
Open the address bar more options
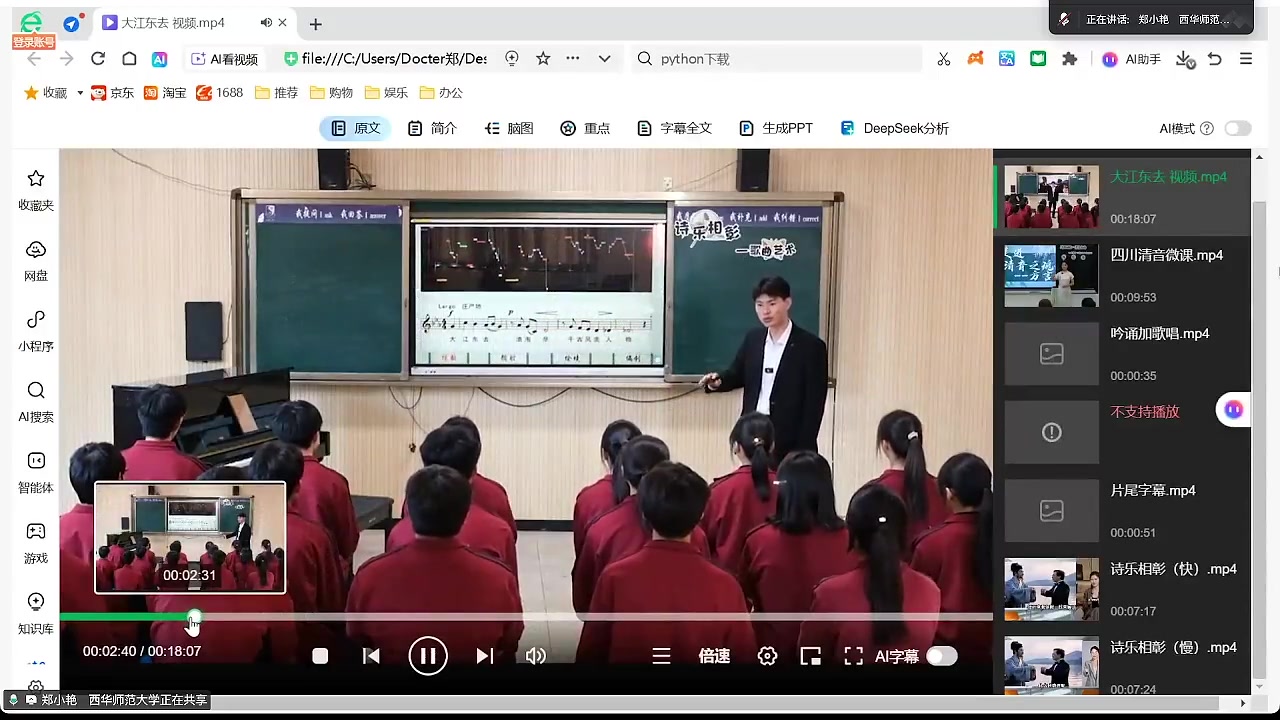(573, 59)
